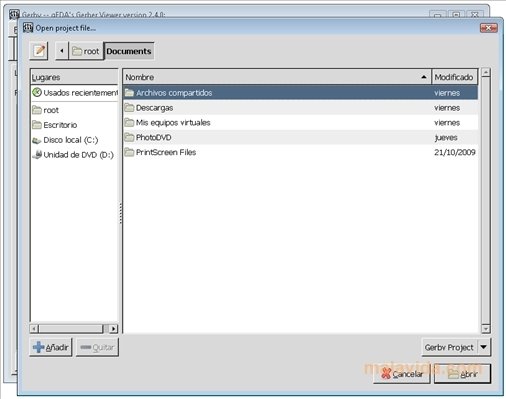Click the DVD drive icon in places
Viewport: 506px width, 399px height.
click(x=37, y=155)
